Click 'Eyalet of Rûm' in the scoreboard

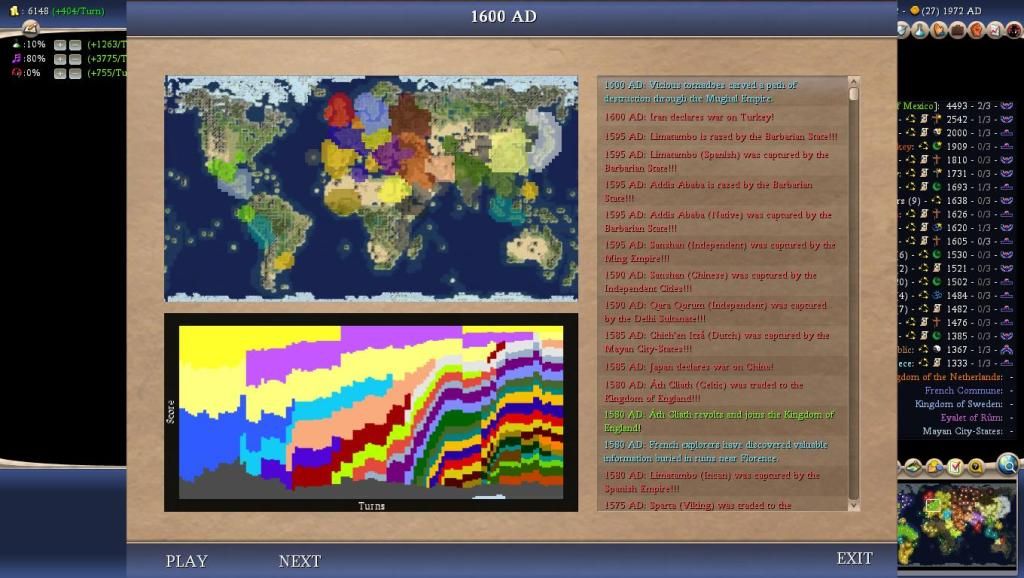click(971, 417)
